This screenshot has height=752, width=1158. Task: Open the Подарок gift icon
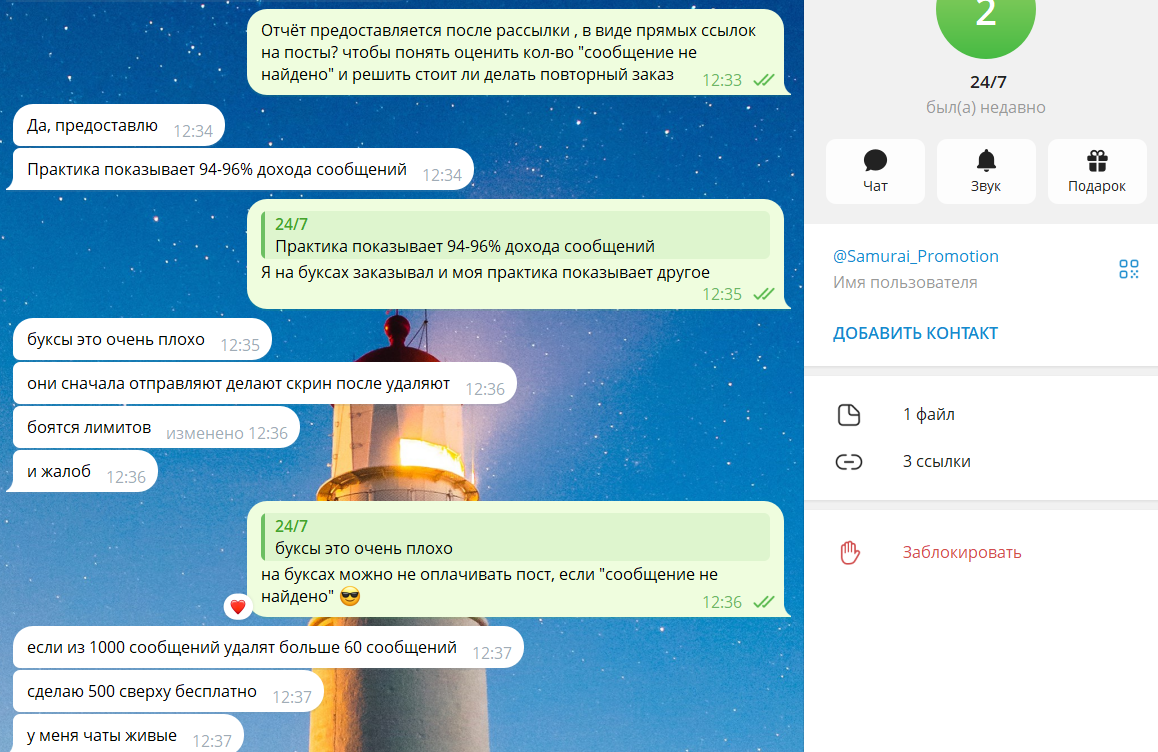point(1096,160)
